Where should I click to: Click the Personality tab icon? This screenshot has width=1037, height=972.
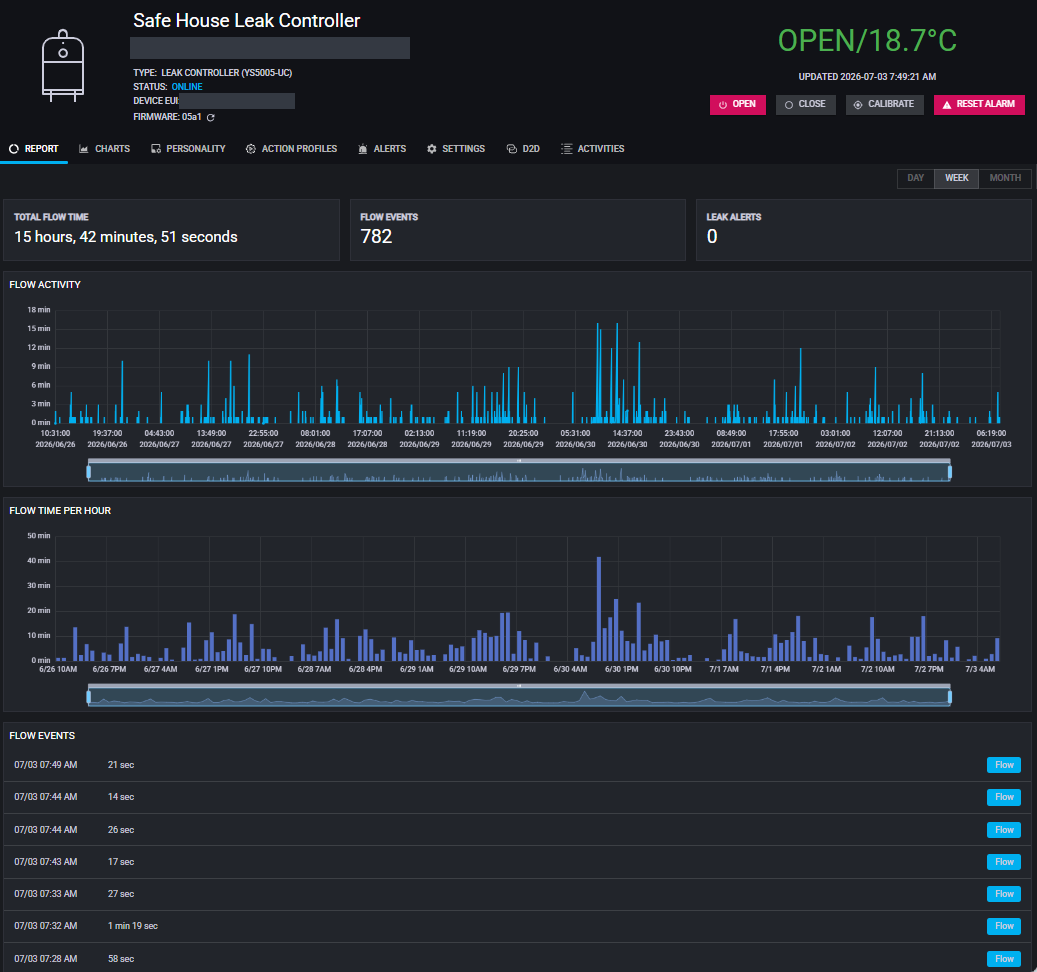pos(156,149)
